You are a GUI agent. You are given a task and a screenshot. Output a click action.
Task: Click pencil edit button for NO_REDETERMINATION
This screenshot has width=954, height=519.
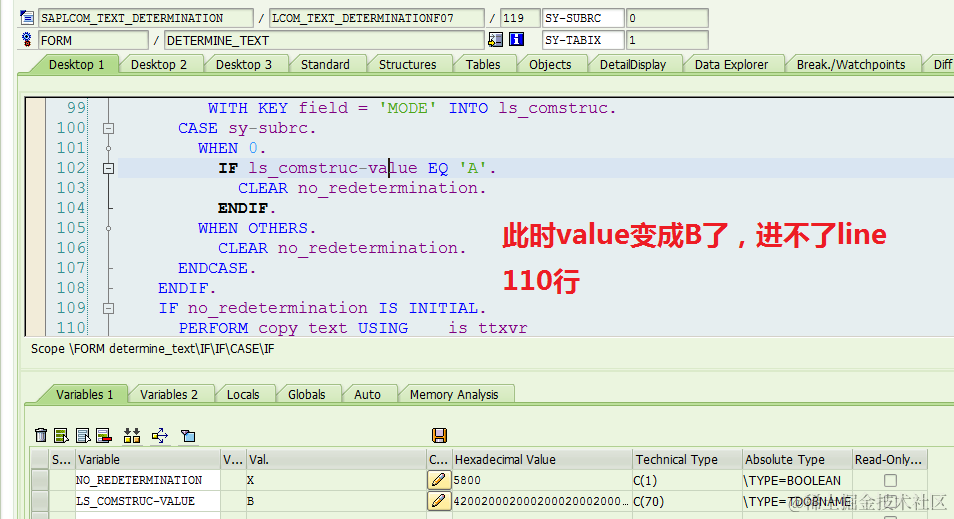[x=439, y=480]
